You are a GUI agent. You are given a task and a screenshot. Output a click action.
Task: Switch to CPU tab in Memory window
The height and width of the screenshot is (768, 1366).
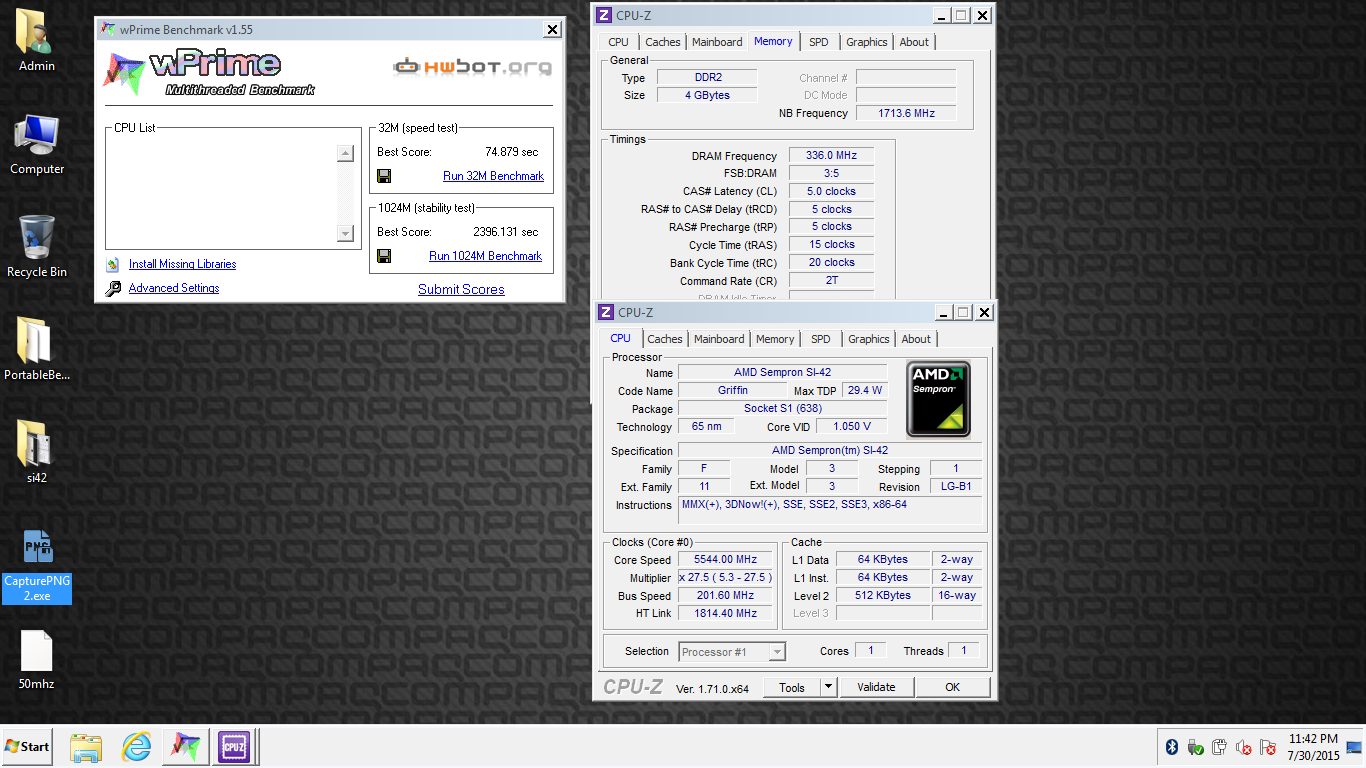(618, 42)
